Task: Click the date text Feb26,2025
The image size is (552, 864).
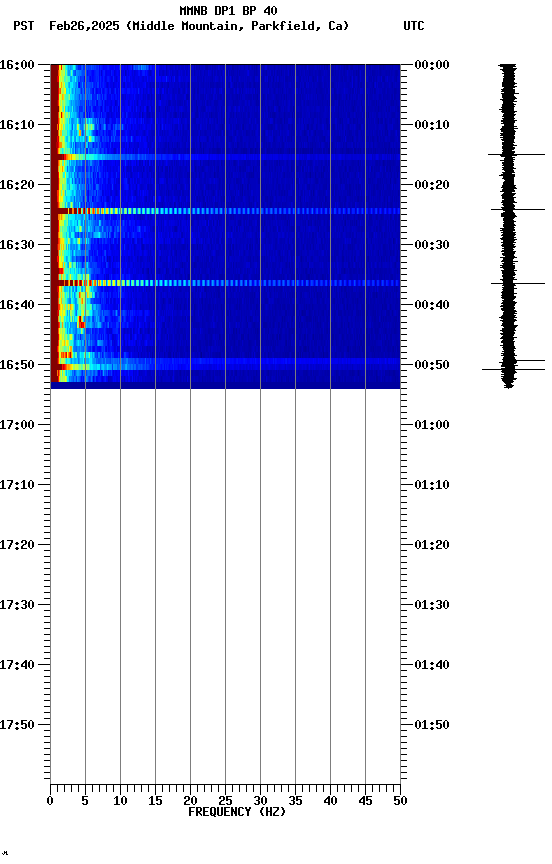Action: pos(84,26)
